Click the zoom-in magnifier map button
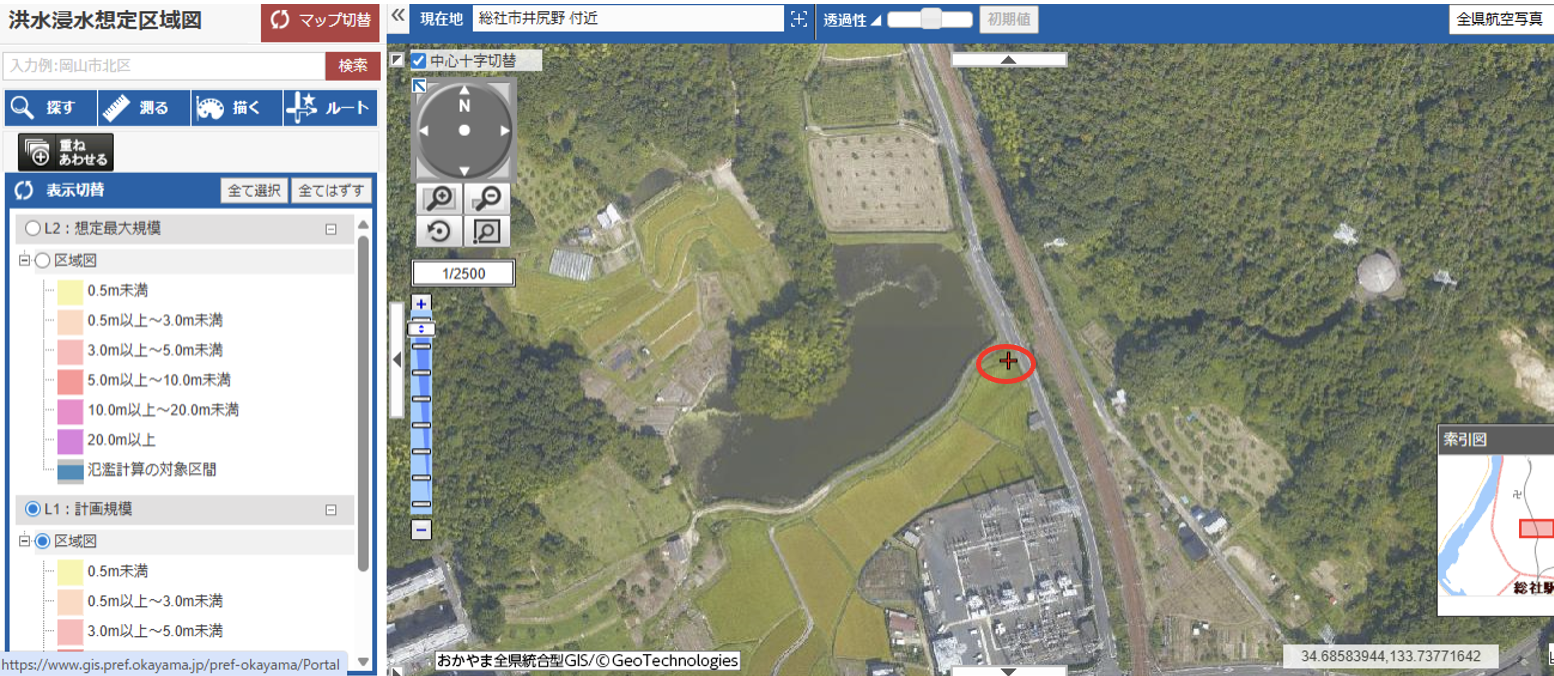 point(440,198)
